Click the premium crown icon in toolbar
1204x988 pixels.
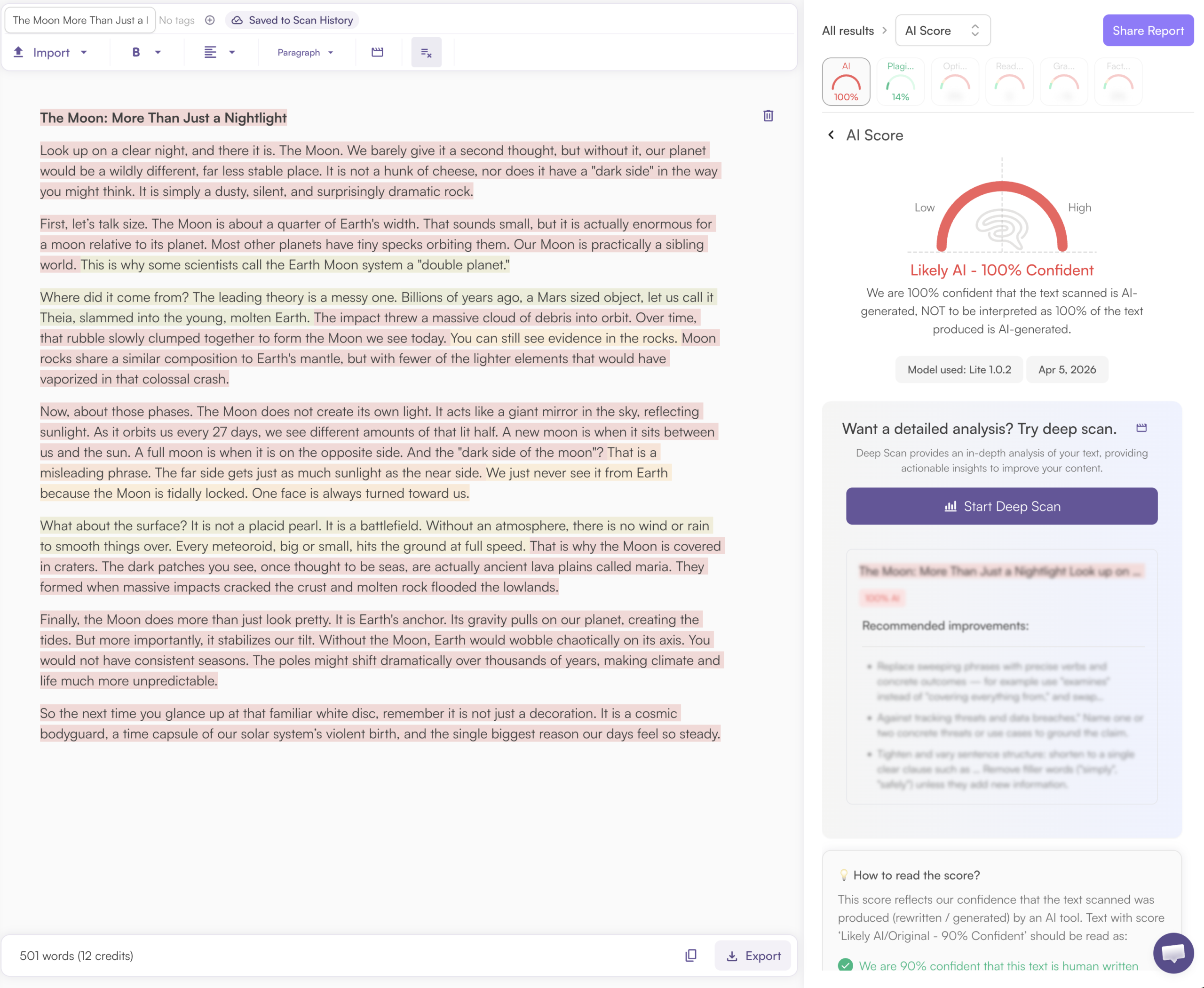[x=377, y=52]
